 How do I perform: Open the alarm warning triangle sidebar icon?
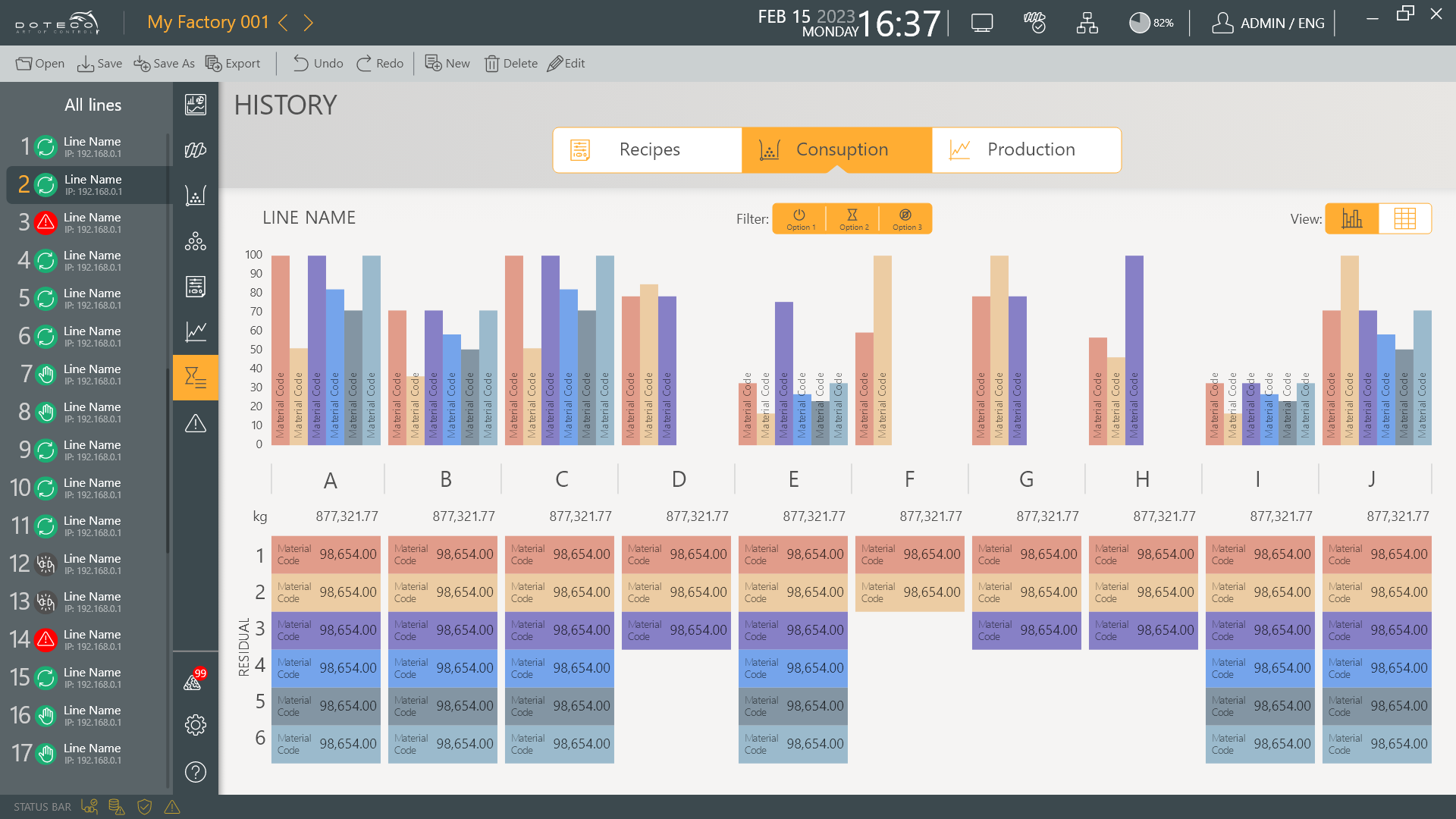click(x=196, y=423)
